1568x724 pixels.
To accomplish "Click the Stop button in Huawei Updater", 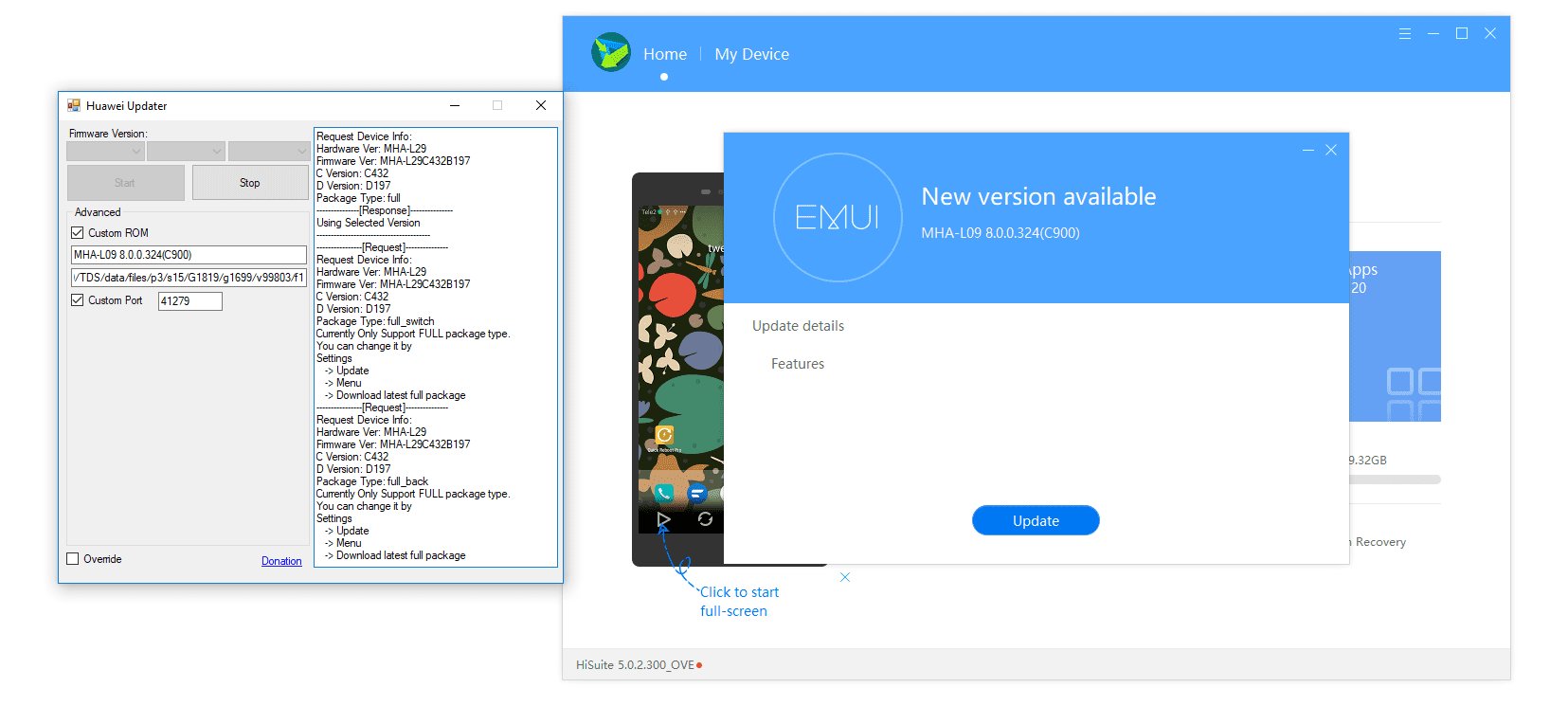I will click(250, 183).
